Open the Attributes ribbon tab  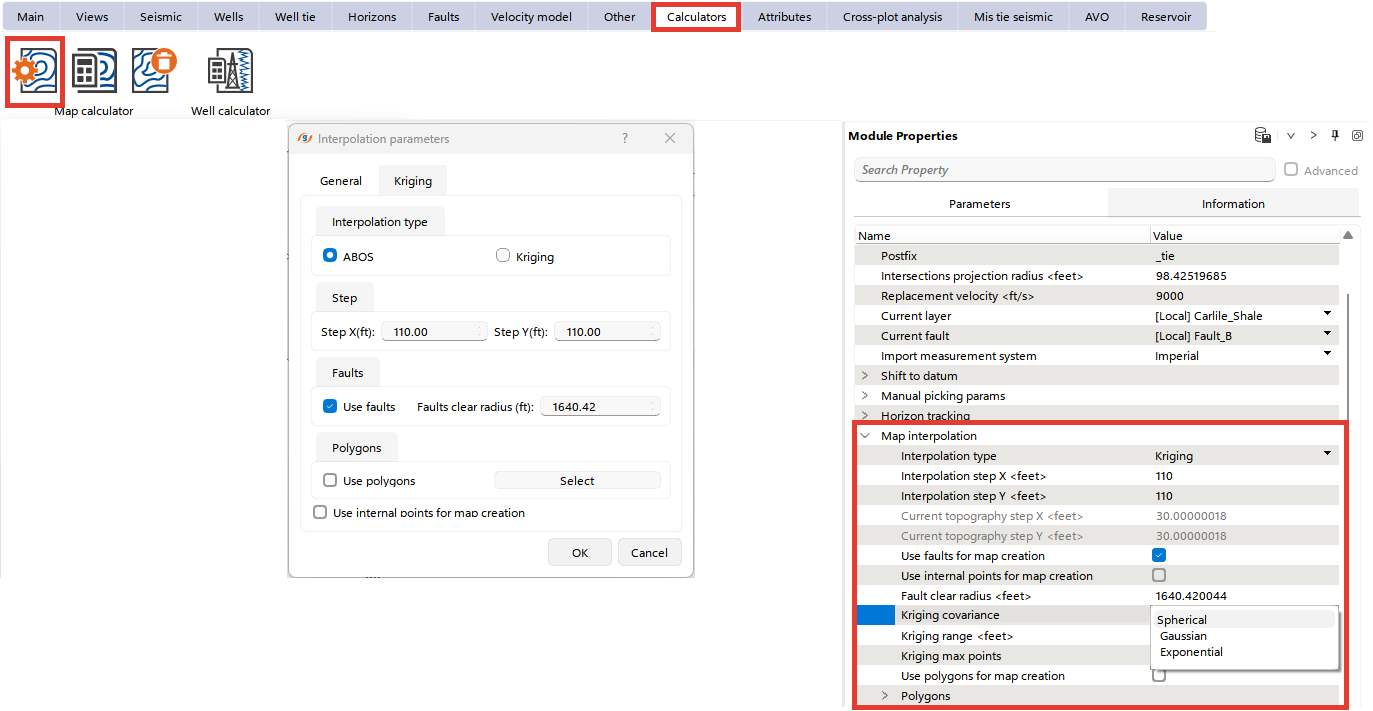tap(784, 17)
